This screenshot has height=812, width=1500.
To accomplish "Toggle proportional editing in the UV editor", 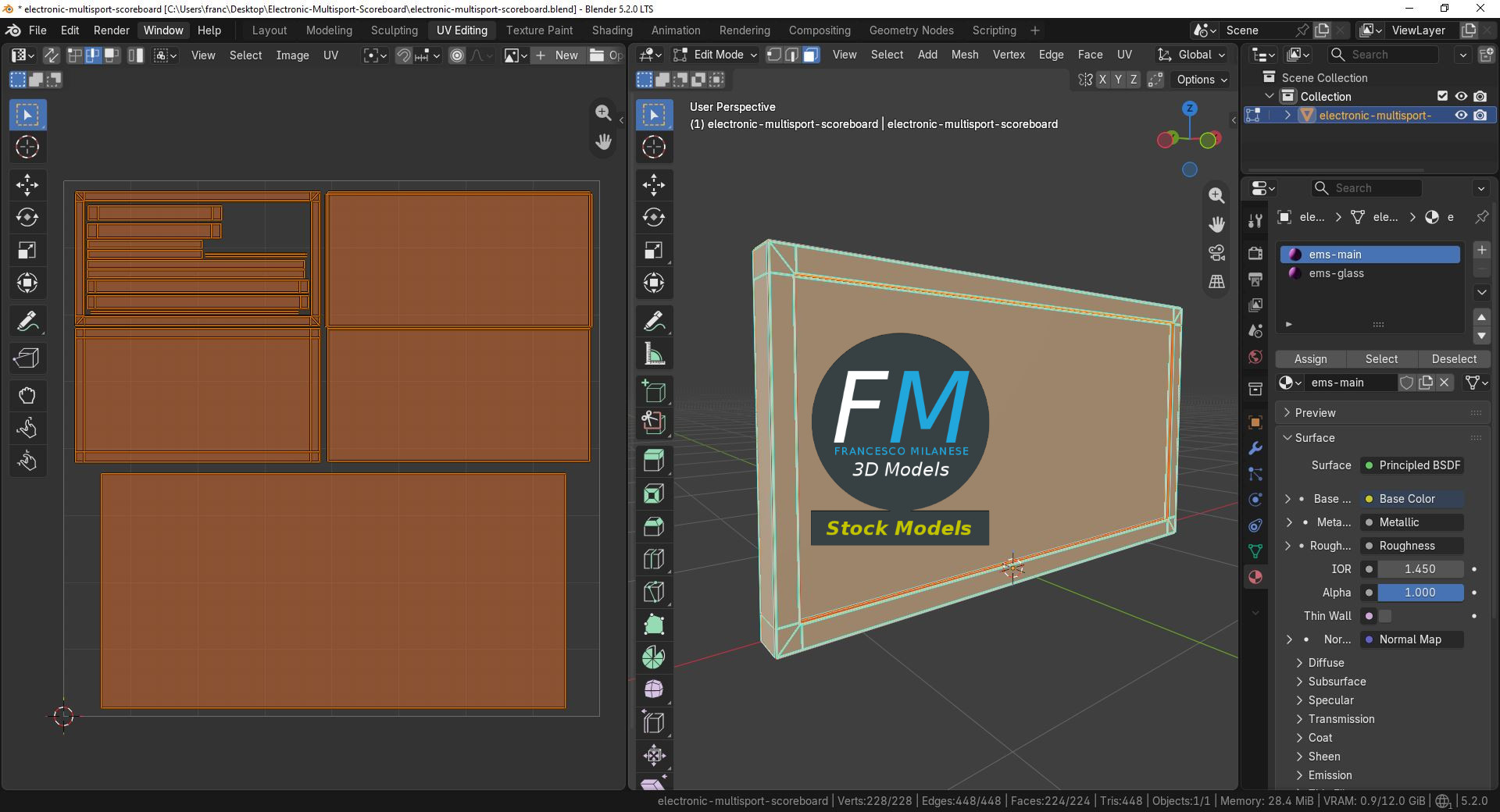I will click(457, 55).
